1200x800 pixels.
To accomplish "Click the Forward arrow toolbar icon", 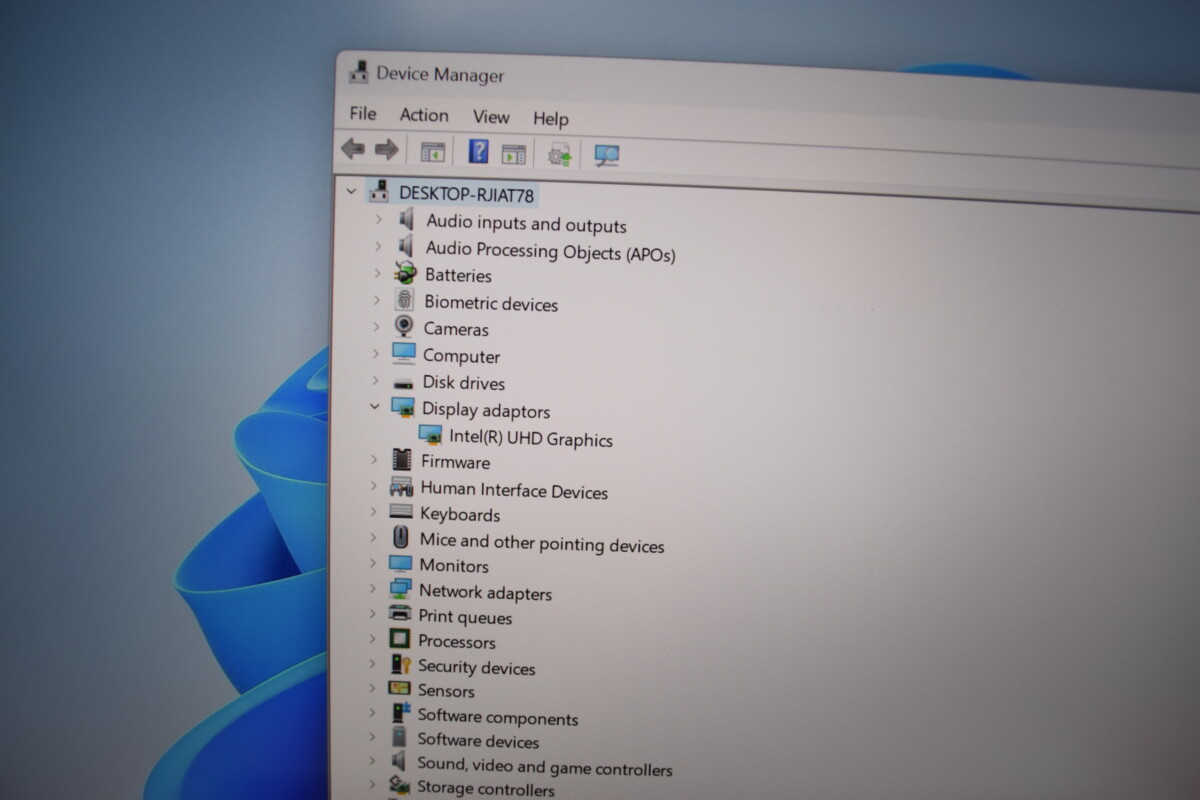I will tap(386, 150).
